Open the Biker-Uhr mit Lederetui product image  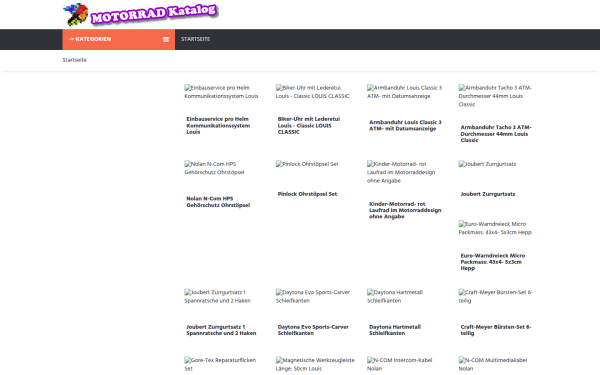point(312,92)
